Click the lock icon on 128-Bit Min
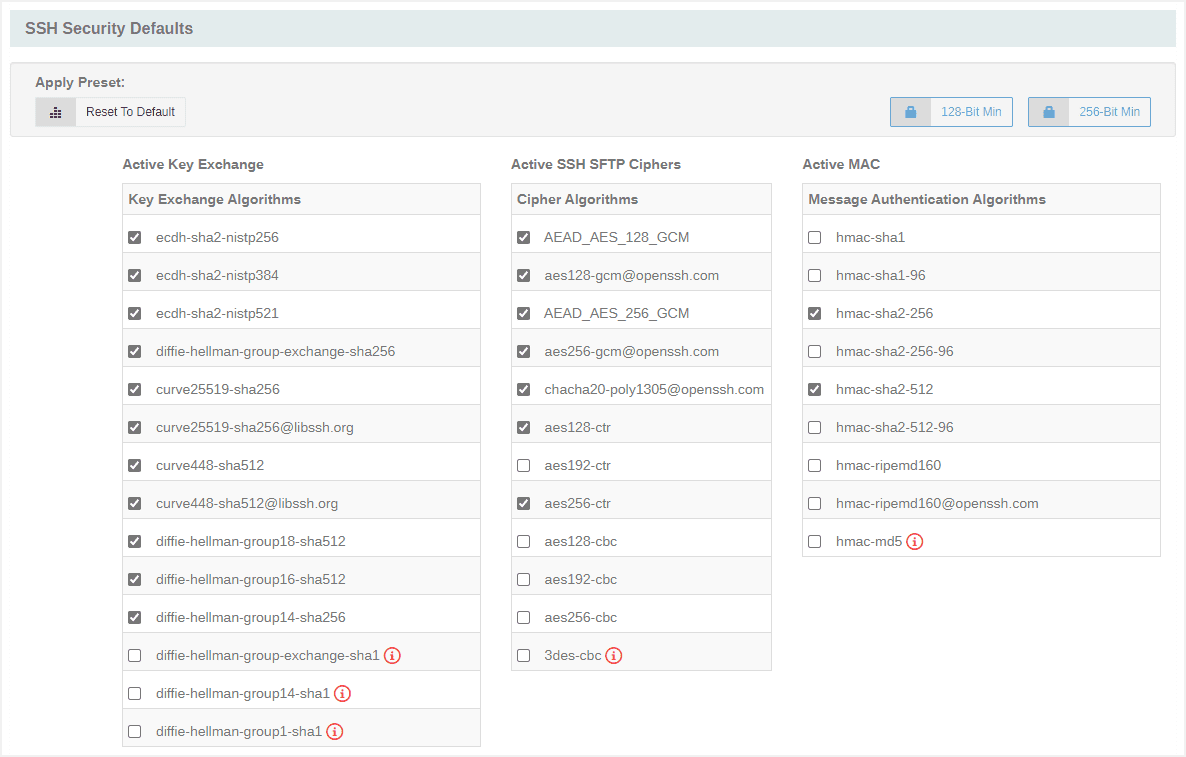Image resolution: width=1186 pixels, height=757 pixels. [910, 111]
